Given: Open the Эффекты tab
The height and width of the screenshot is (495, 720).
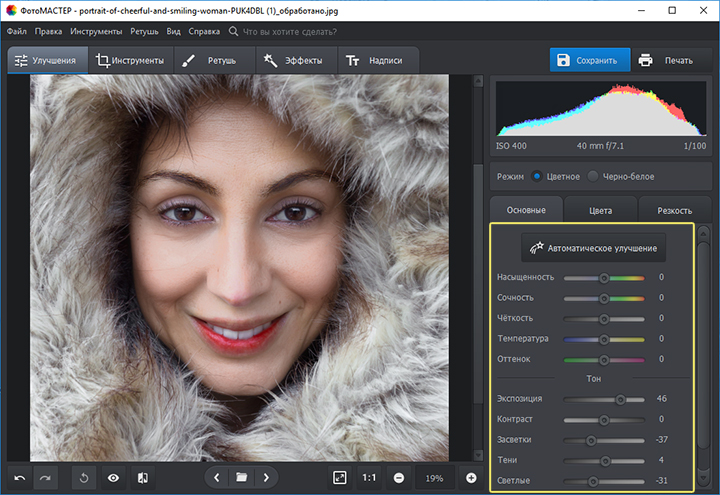Looking at the screenshot, I should tap(296, 60).
